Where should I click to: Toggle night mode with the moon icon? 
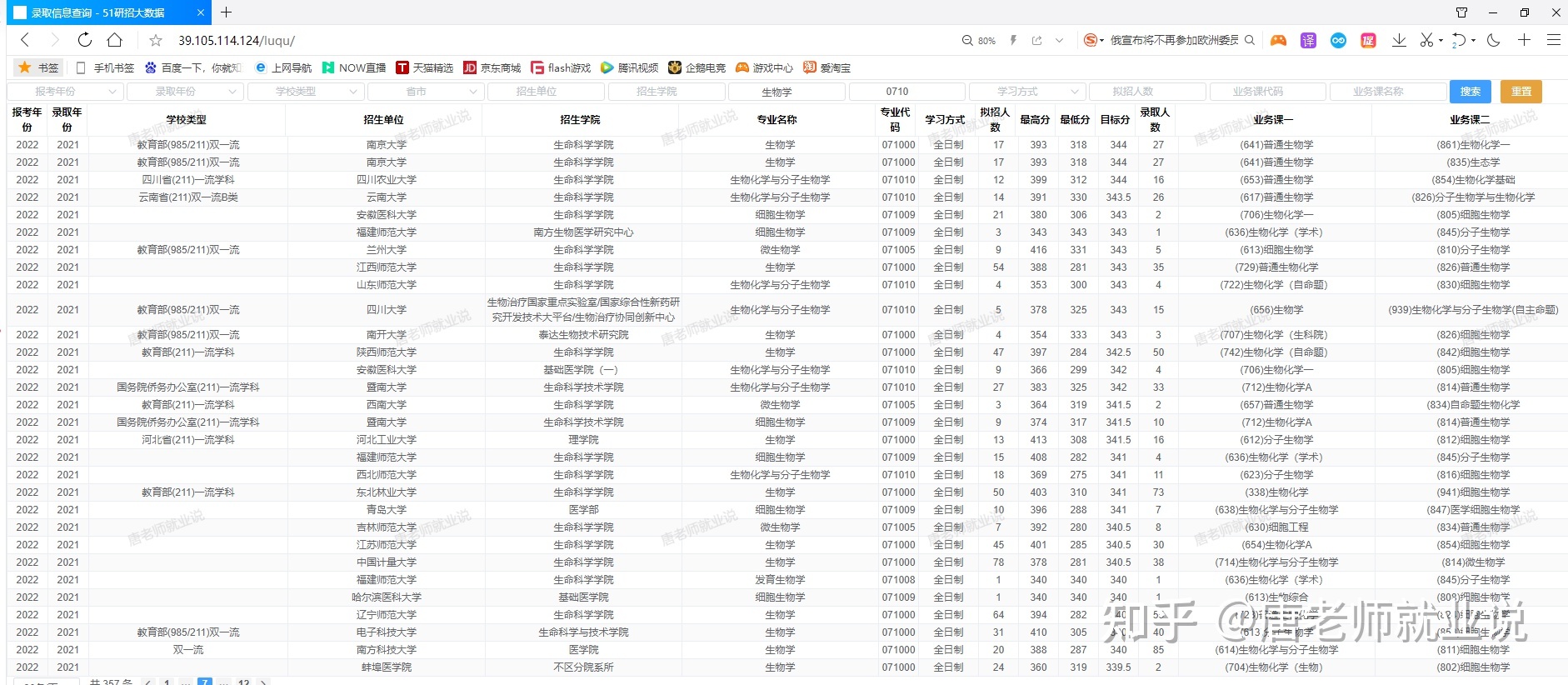(1493, 40)
